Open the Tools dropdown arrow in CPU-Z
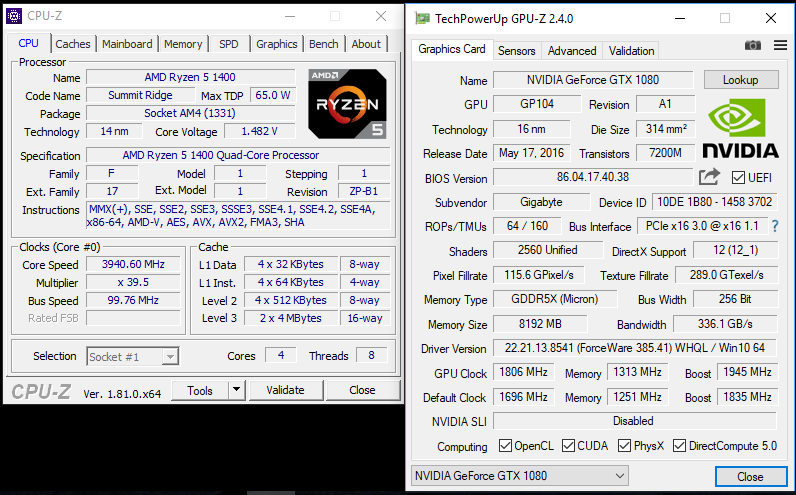 (236, 390)
